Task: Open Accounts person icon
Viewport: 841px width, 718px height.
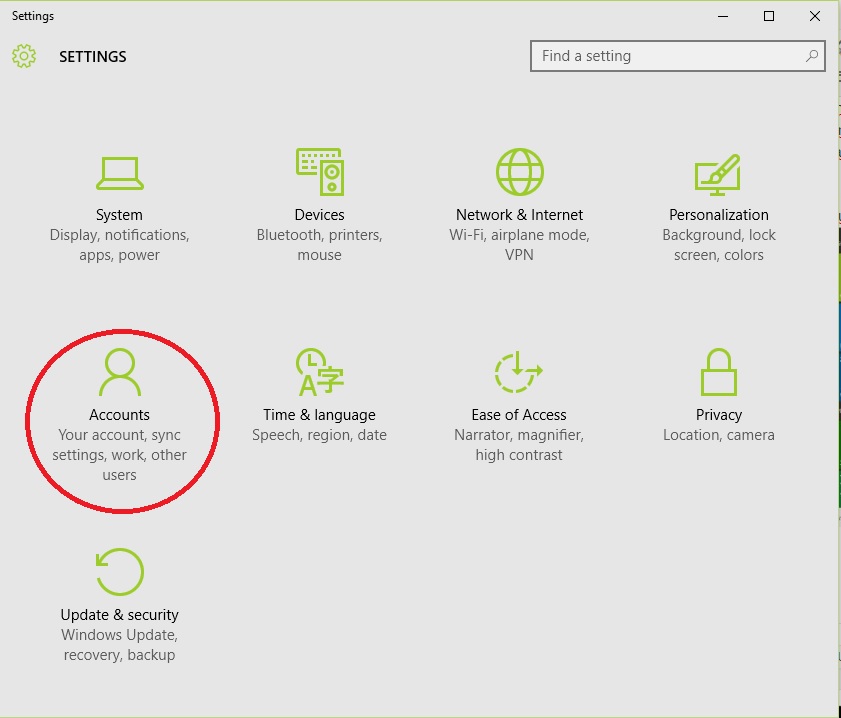Action: point(120,372)
